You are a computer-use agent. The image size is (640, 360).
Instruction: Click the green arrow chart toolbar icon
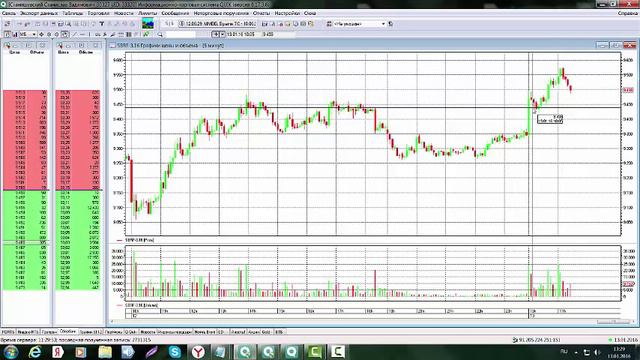tap(146, 35)
